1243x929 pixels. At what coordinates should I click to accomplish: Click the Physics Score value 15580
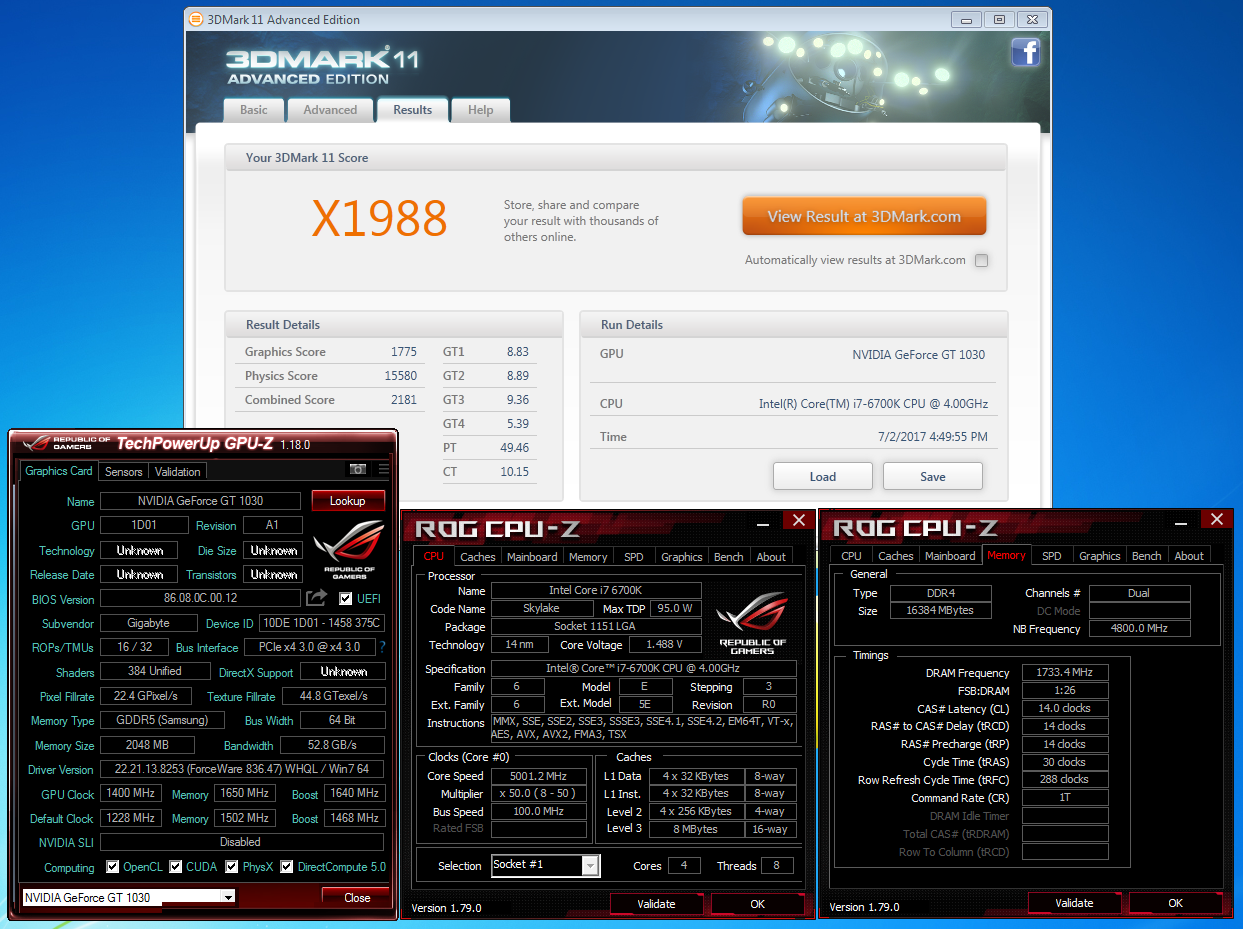[401, 376]
